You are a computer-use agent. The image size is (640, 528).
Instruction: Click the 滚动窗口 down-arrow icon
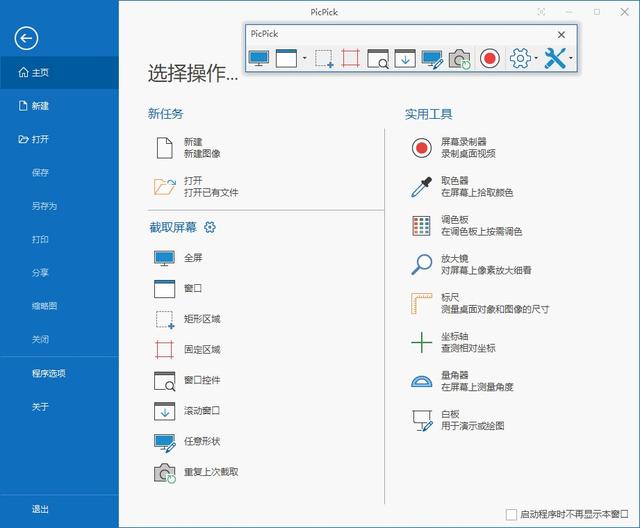click(164, 411)
